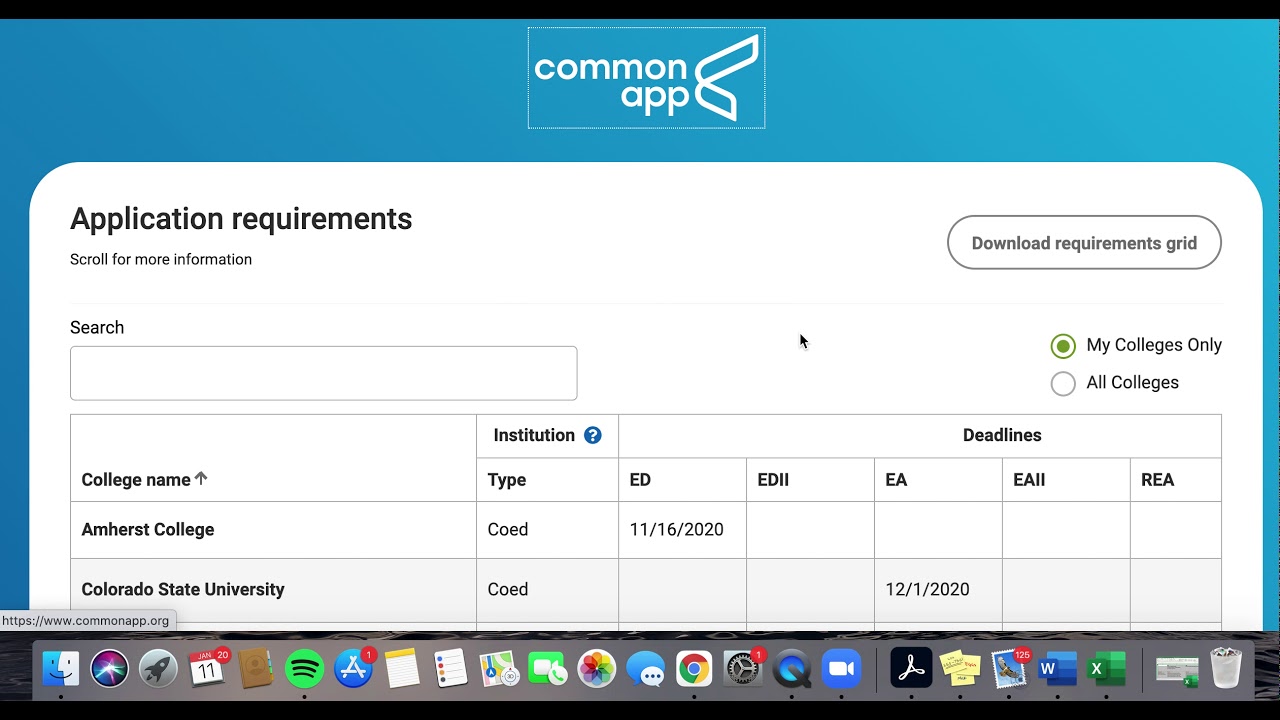The image size is (1280, 720).
Task: Open the Reminders app icon
Action: [x=451, y=668]
